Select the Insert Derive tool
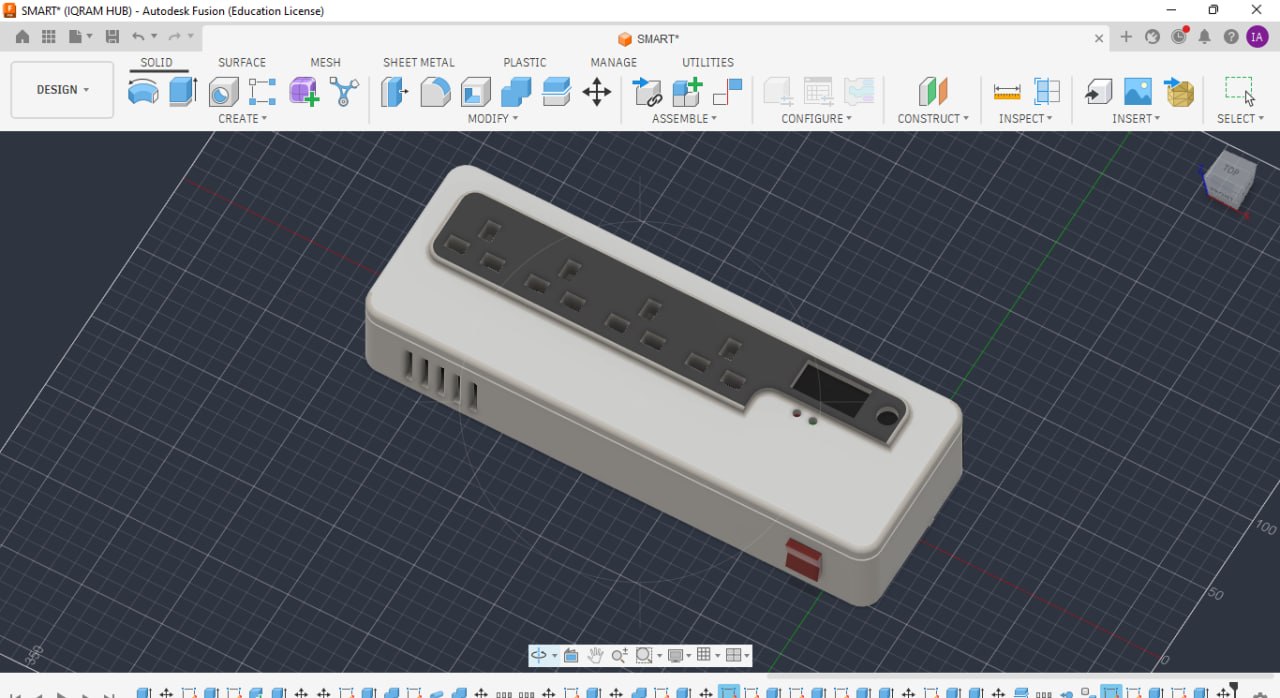 (1098, 92)
